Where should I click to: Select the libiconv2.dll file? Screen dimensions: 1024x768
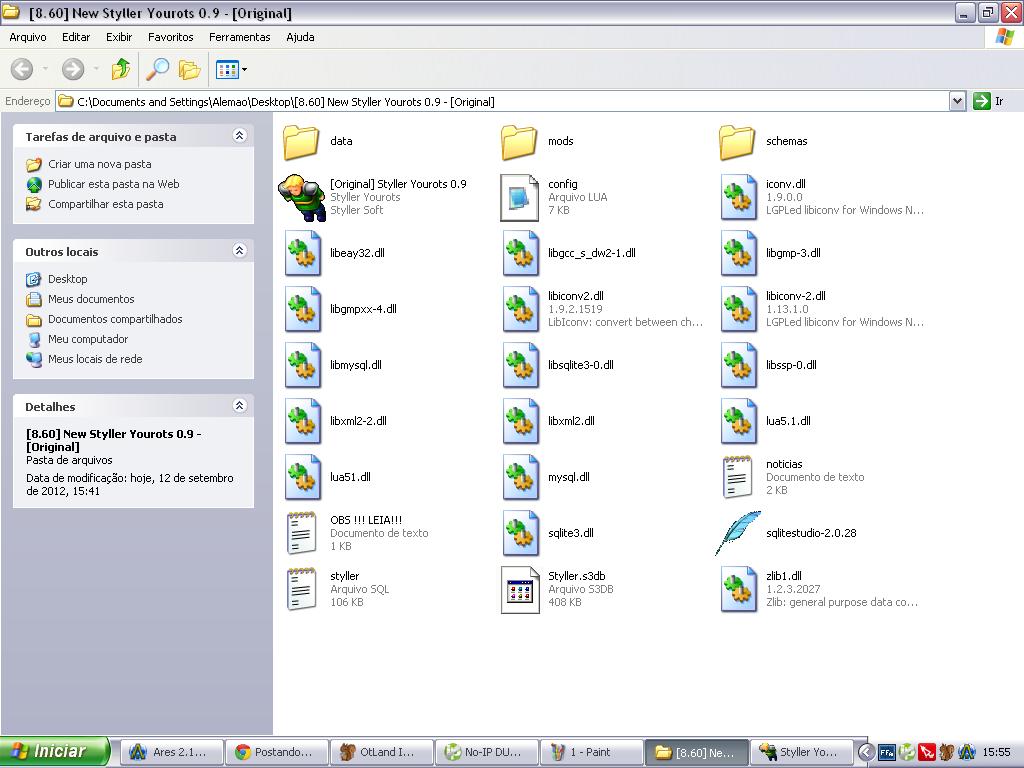click(602, 310)
